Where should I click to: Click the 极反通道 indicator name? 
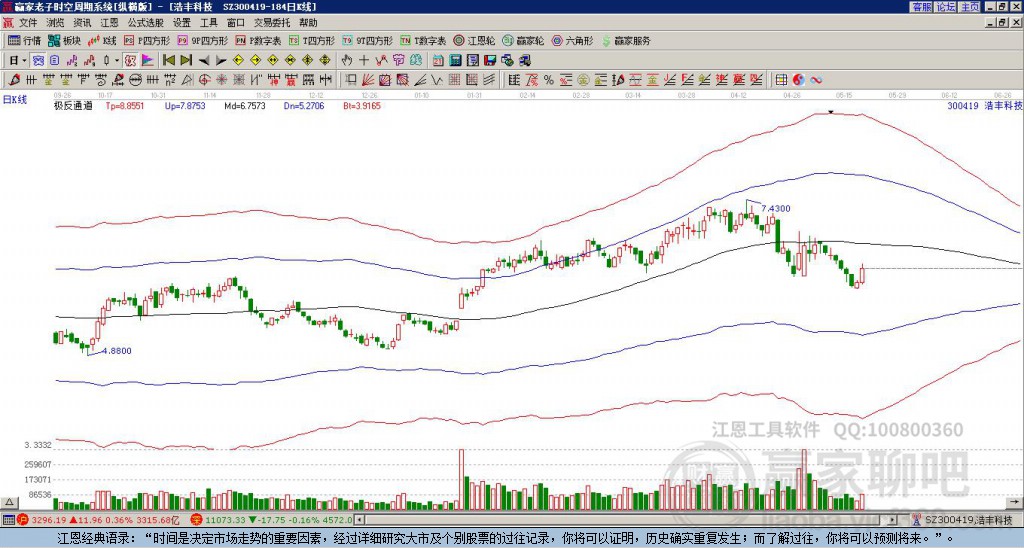coord(73,106)
